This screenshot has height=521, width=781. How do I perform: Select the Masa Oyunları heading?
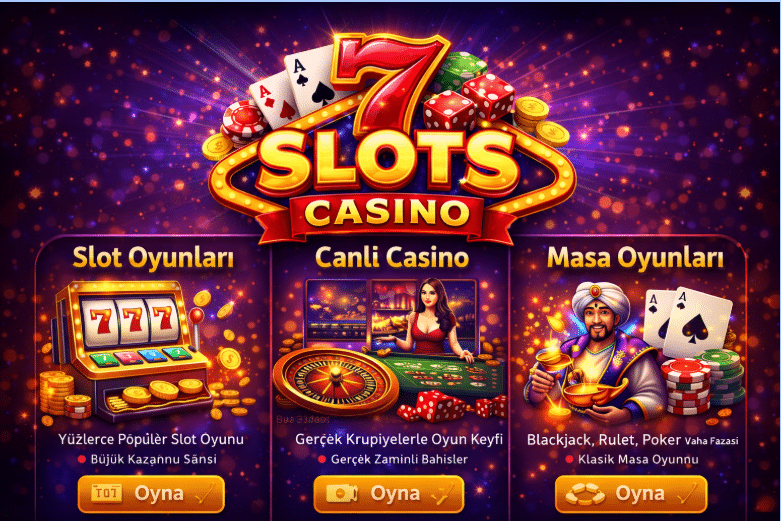(x=635, y=258)
